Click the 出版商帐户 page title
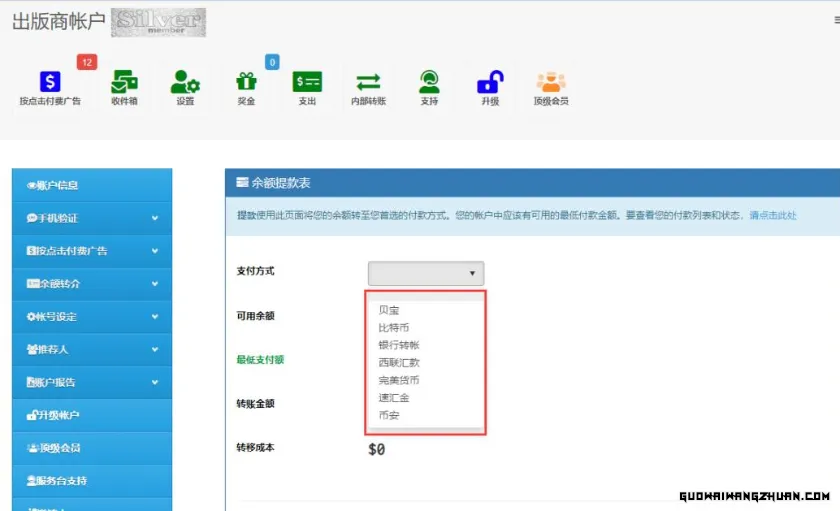Image resolution: width=840 pixels, height=511 pixels. pos(58,21)
